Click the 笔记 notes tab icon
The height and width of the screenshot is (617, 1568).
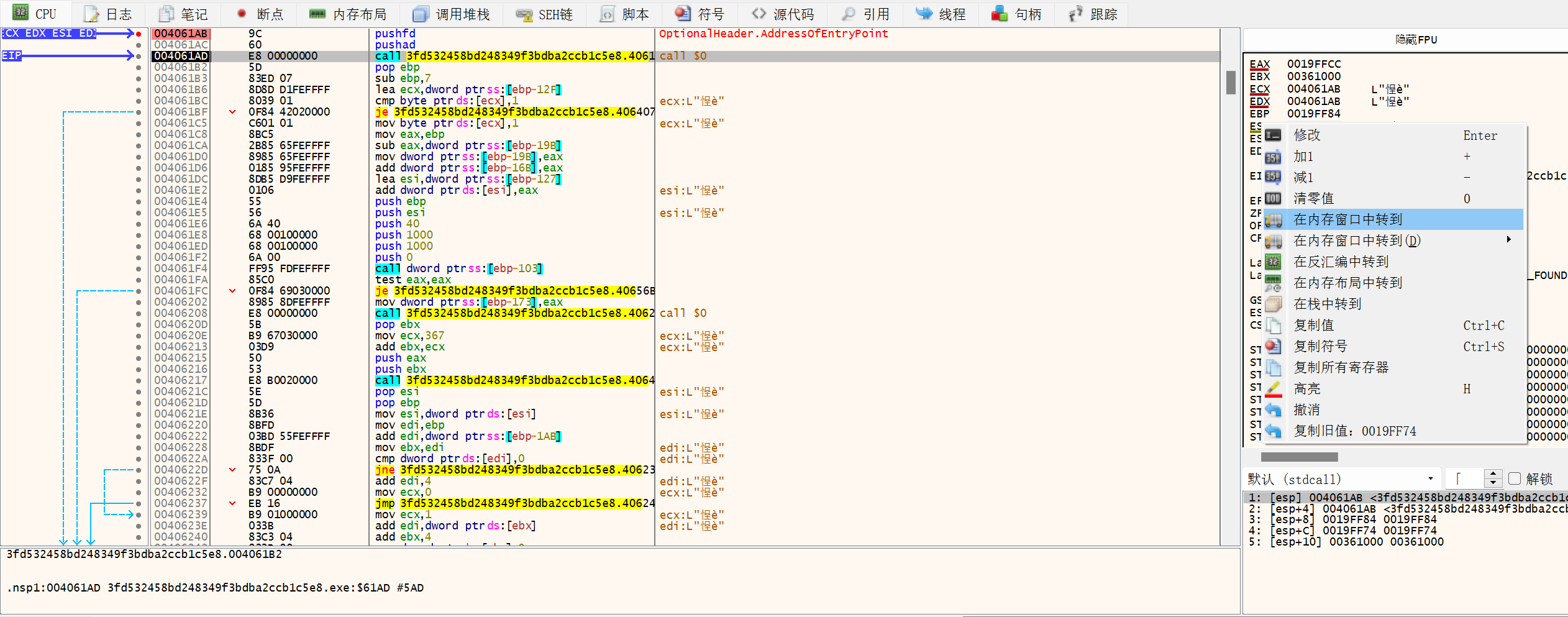pyautogui.click(x=166, y=14)
